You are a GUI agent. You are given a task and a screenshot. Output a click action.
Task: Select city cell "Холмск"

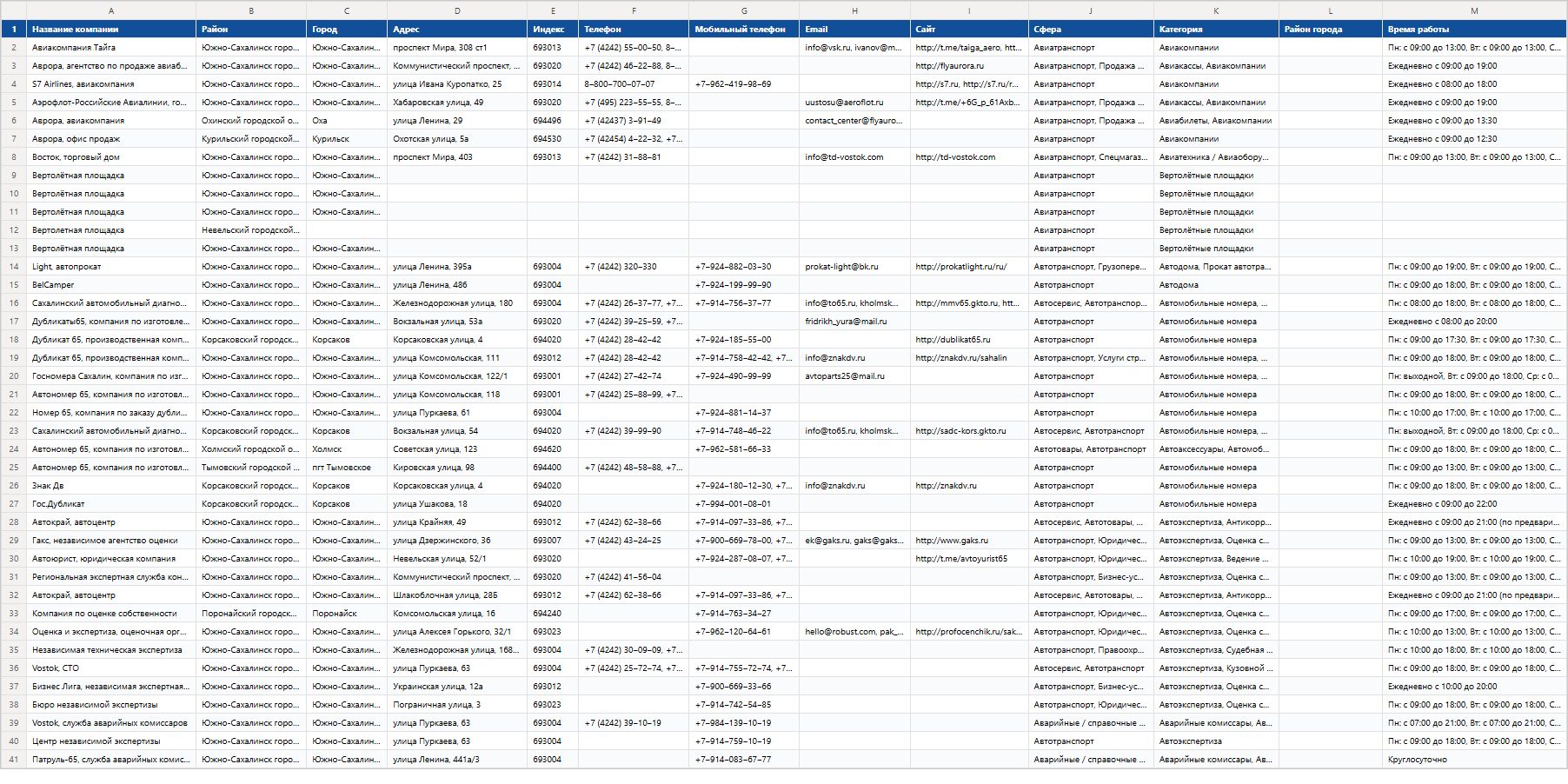347,449
